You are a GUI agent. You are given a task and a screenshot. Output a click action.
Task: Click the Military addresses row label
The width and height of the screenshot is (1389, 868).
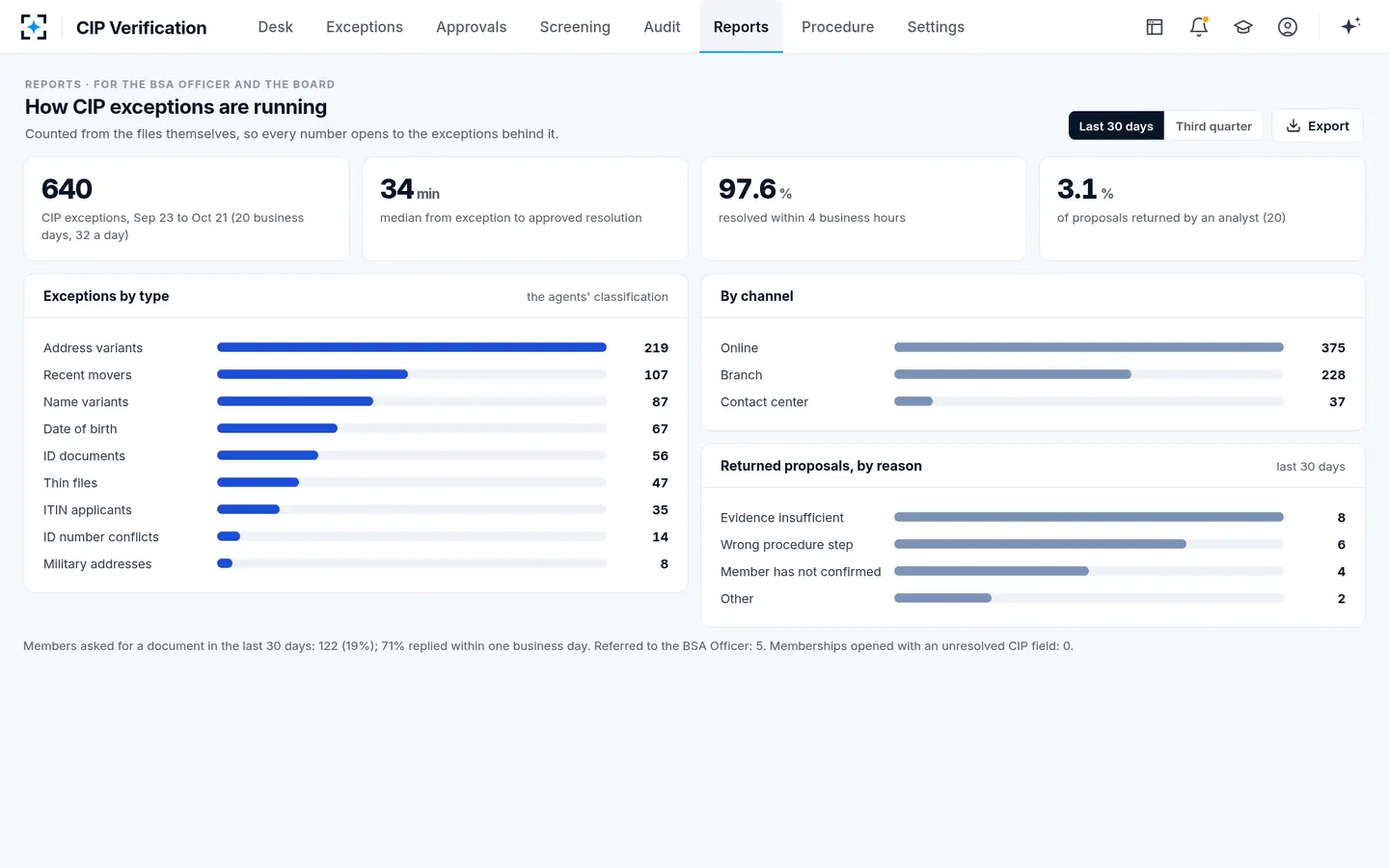pyautogui.click(x=97, y=564)
